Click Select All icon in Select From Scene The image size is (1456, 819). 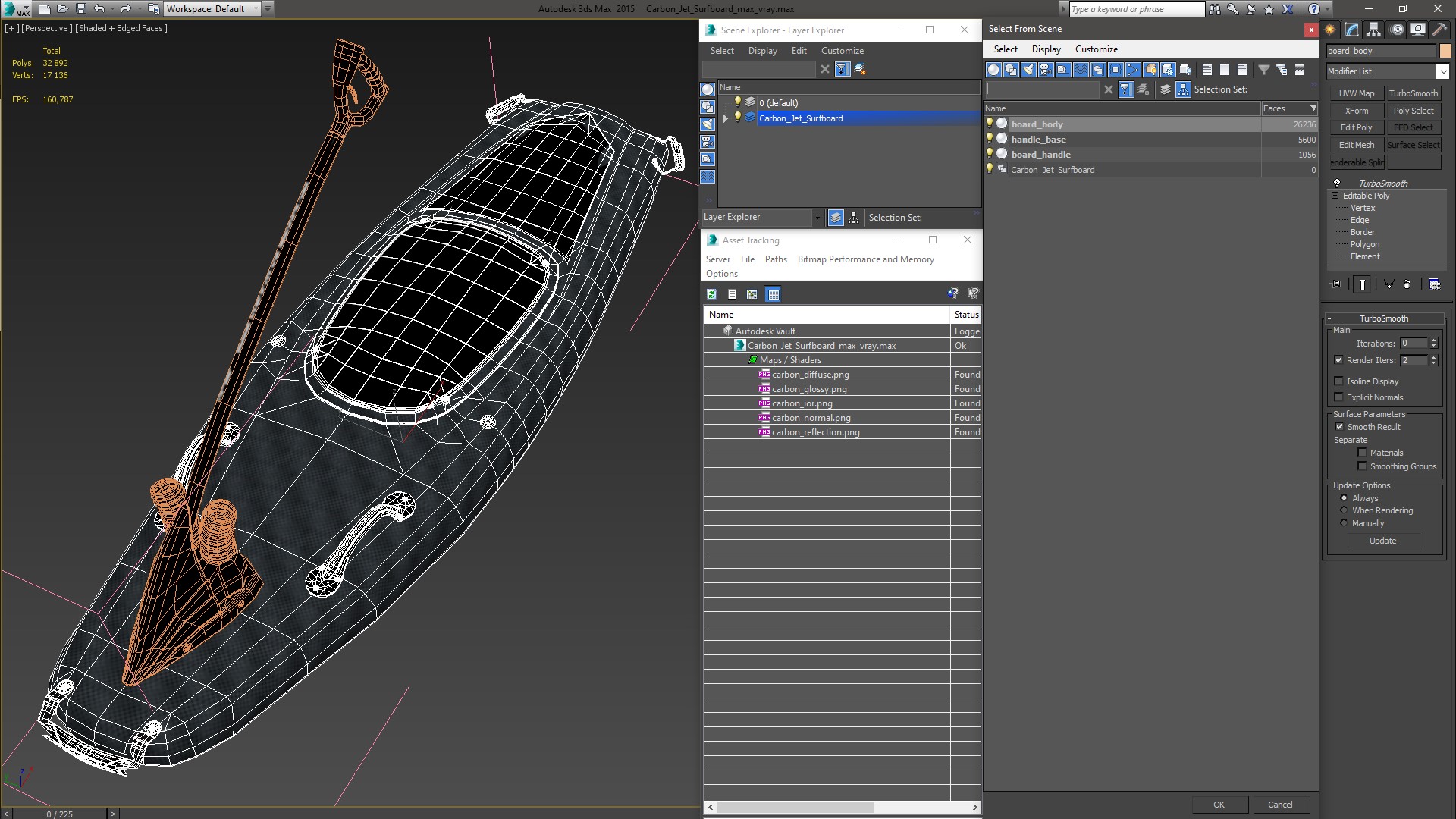tap(1207, 70)
